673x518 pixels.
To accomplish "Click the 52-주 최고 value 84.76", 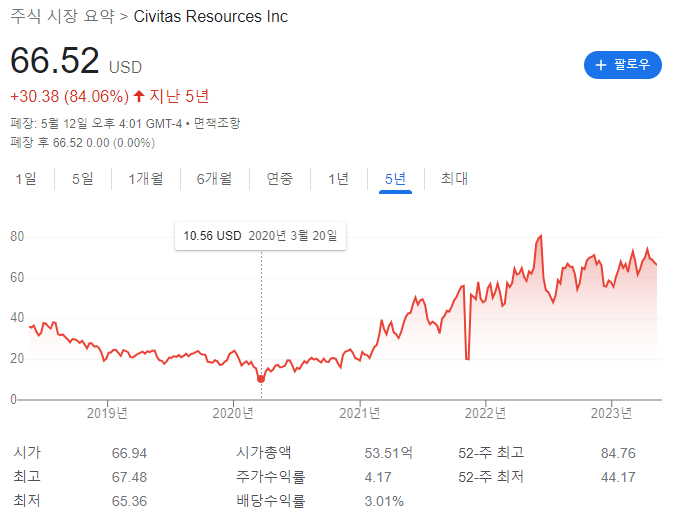I will pos(618,453).
